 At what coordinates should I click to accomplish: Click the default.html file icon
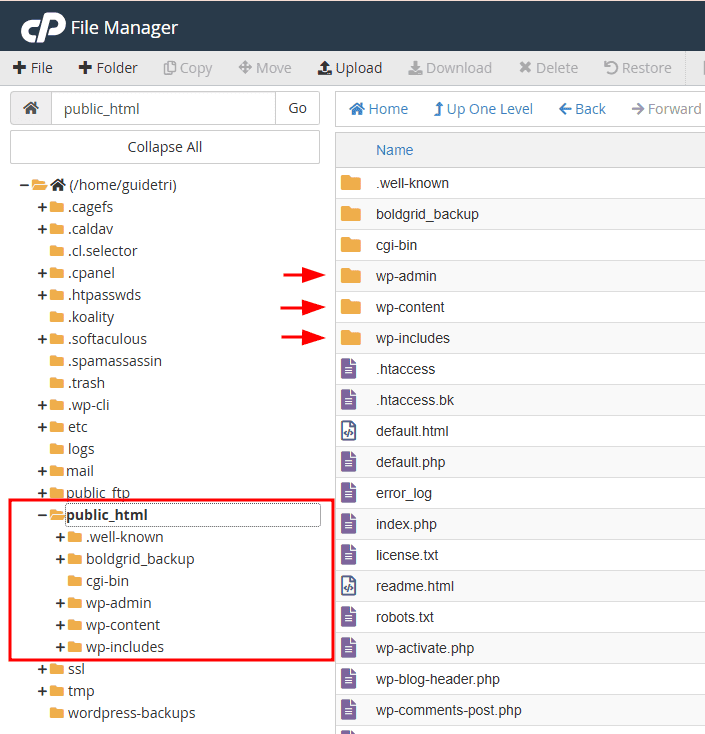pyautogui.click(x=349, y=431)
